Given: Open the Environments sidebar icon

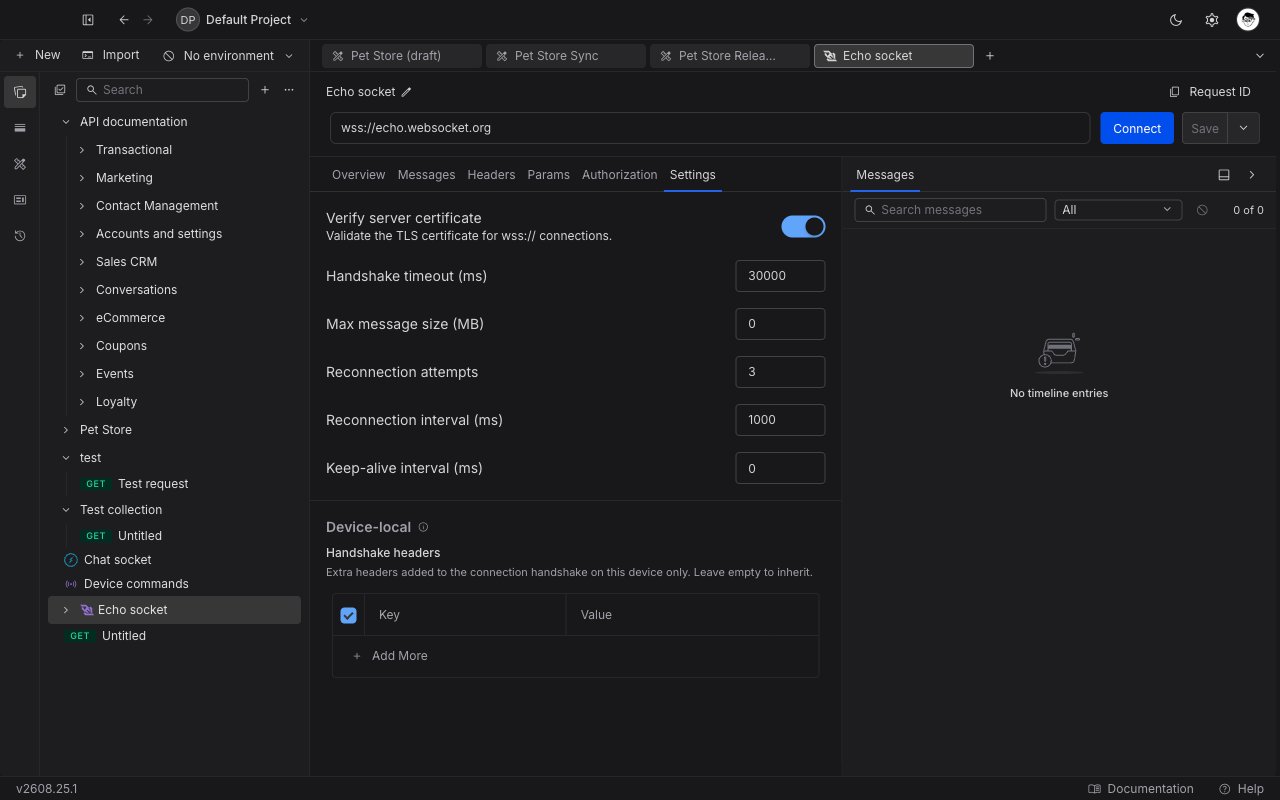Looking at the screenshot, I should [20, 128].
